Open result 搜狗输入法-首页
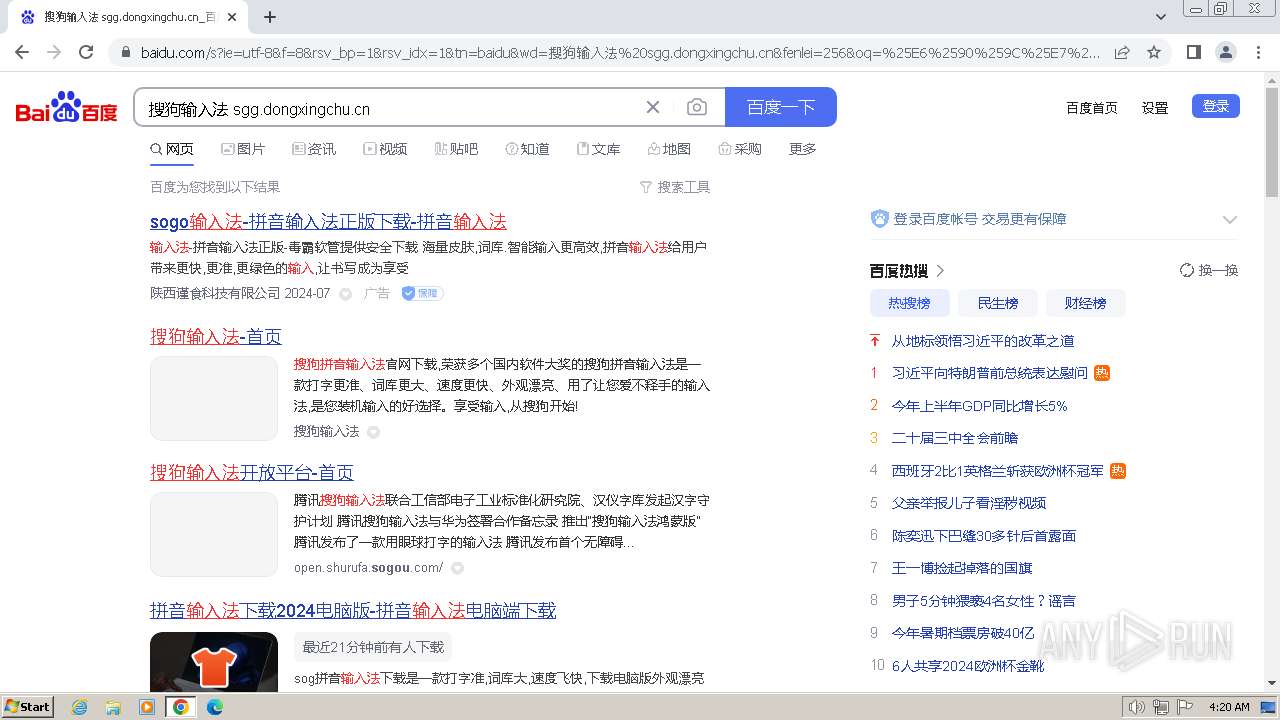Screen dimensions: 1280x720 pyautogui.click(x=216, y=336)
